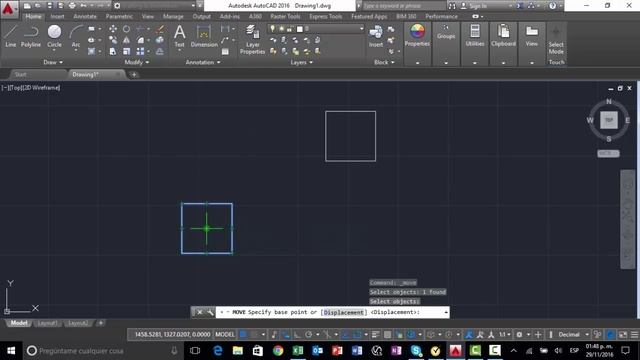Select the Dimension tool
640x360 pixels.
click(x=204, y=36)
